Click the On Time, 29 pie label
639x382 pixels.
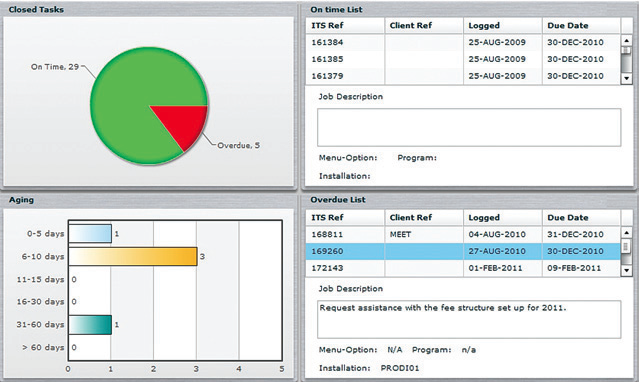click(x=55, y=67)
